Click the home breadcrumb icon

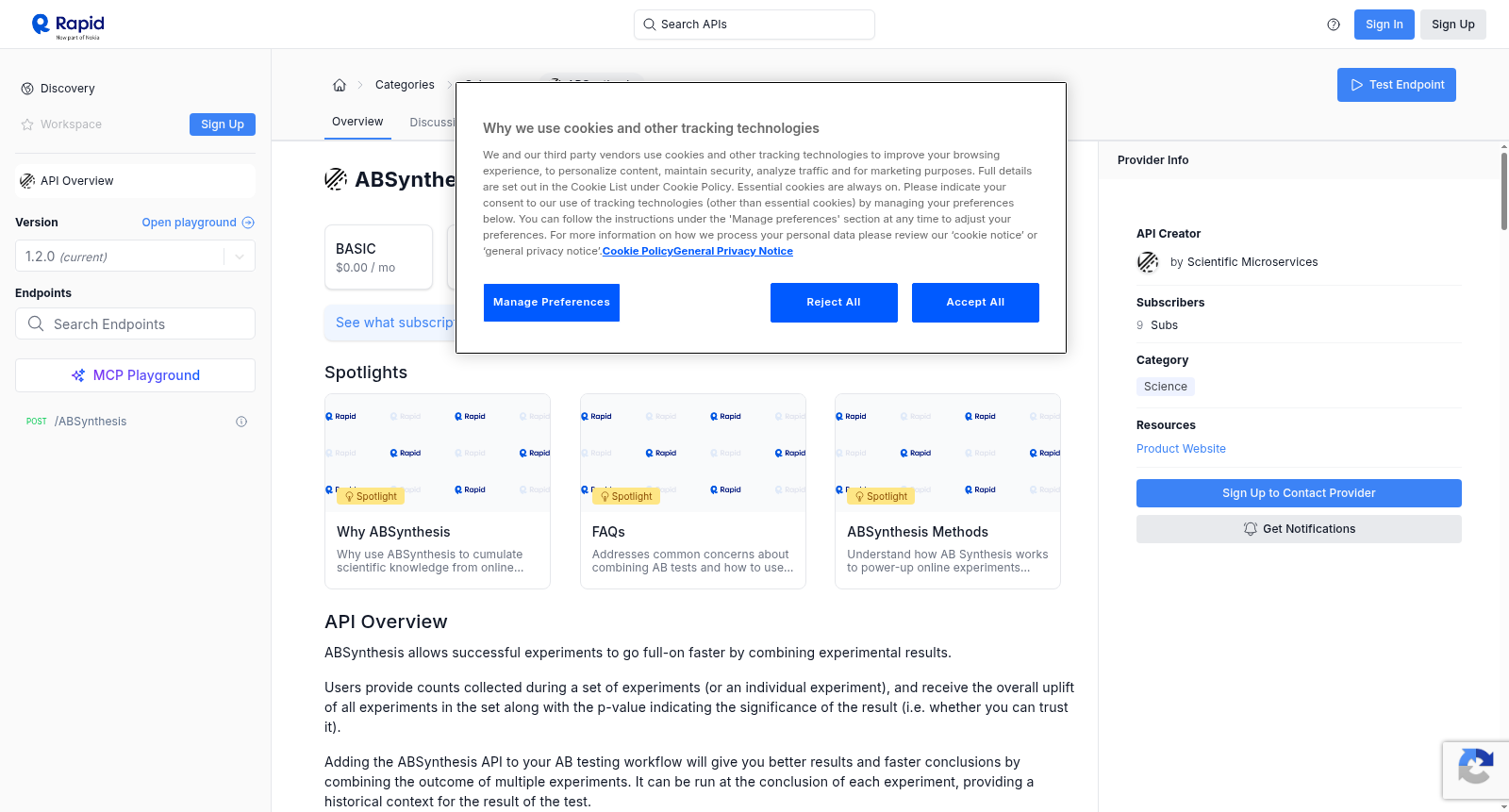(340, 85)
